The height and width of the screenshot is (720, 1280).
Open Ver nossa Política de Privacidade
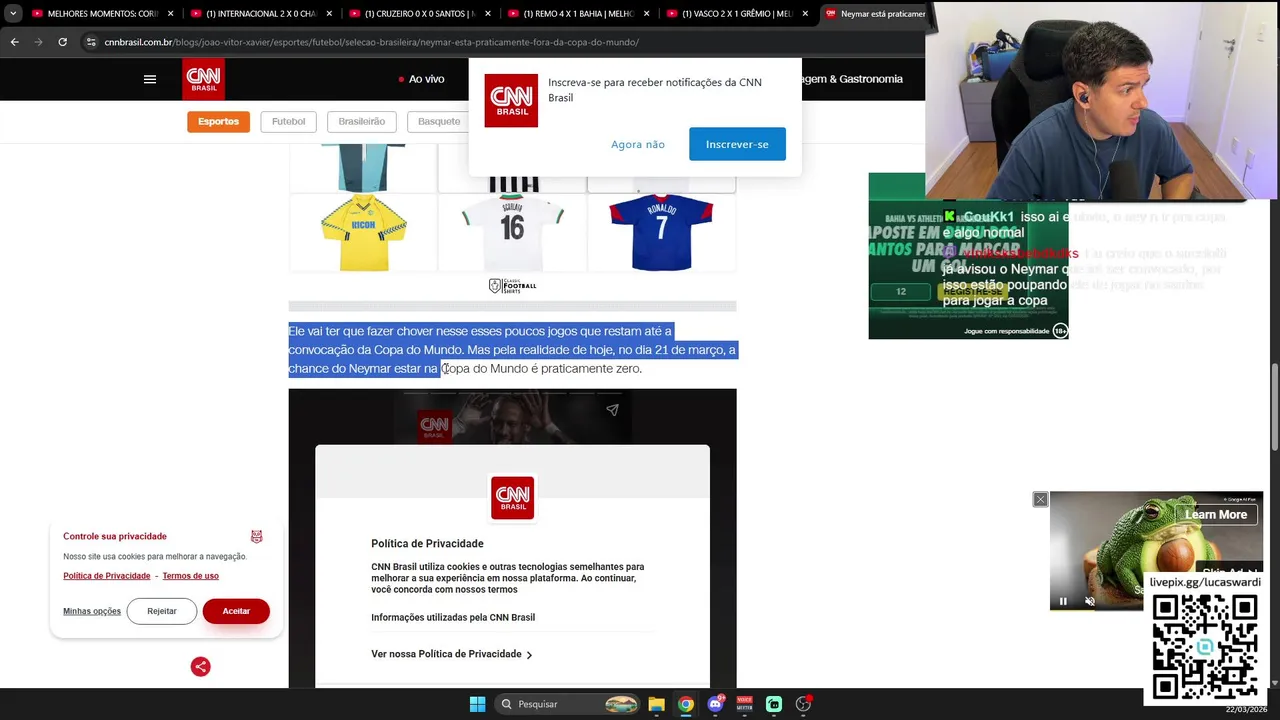pos(452,654)
